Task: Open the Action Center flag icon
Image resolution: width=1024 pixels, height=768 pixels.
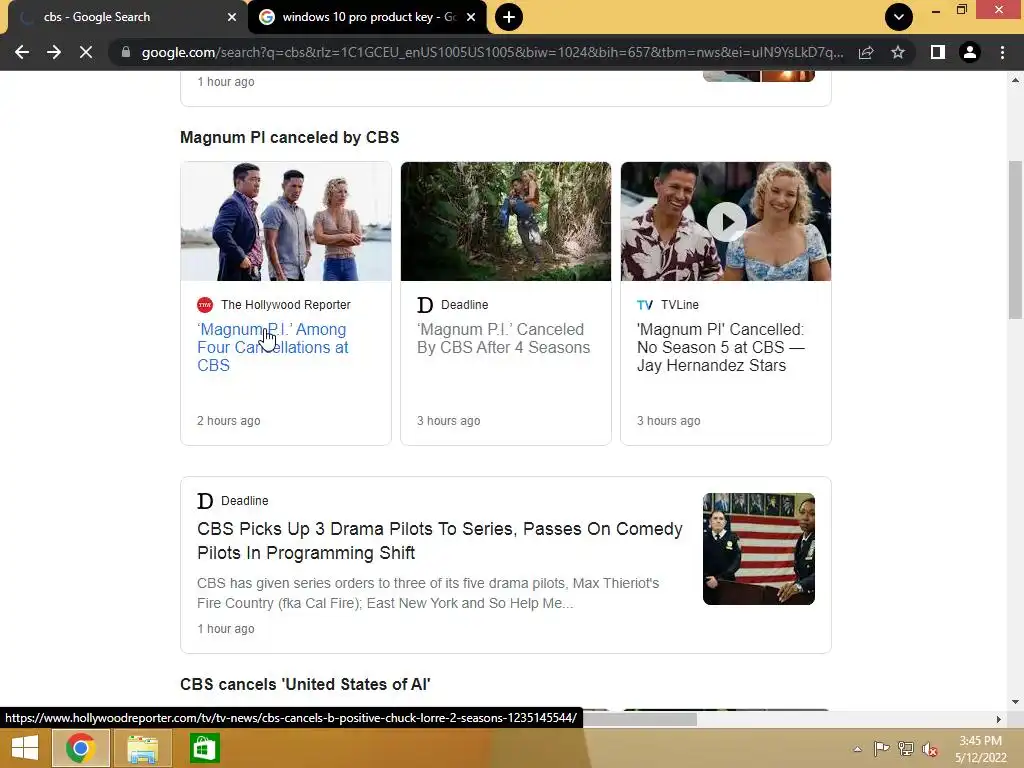Action: [x=881, y=748]
